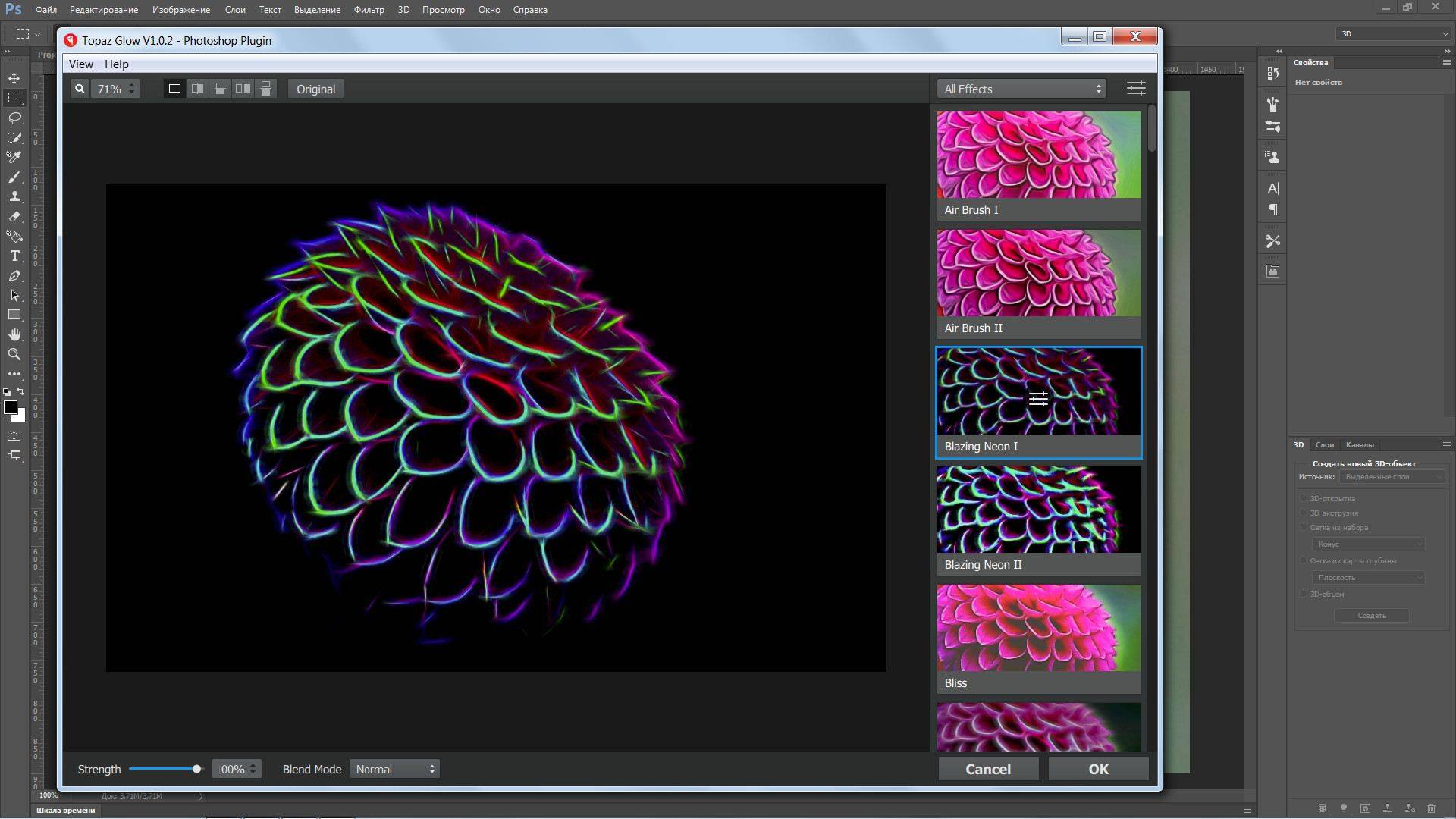The width and height of the screenshot is (1456, 819).
Task: Click the magnifier zoom icon in Topaz Glow
Action: pyautogui.click(x=80, y=89)
